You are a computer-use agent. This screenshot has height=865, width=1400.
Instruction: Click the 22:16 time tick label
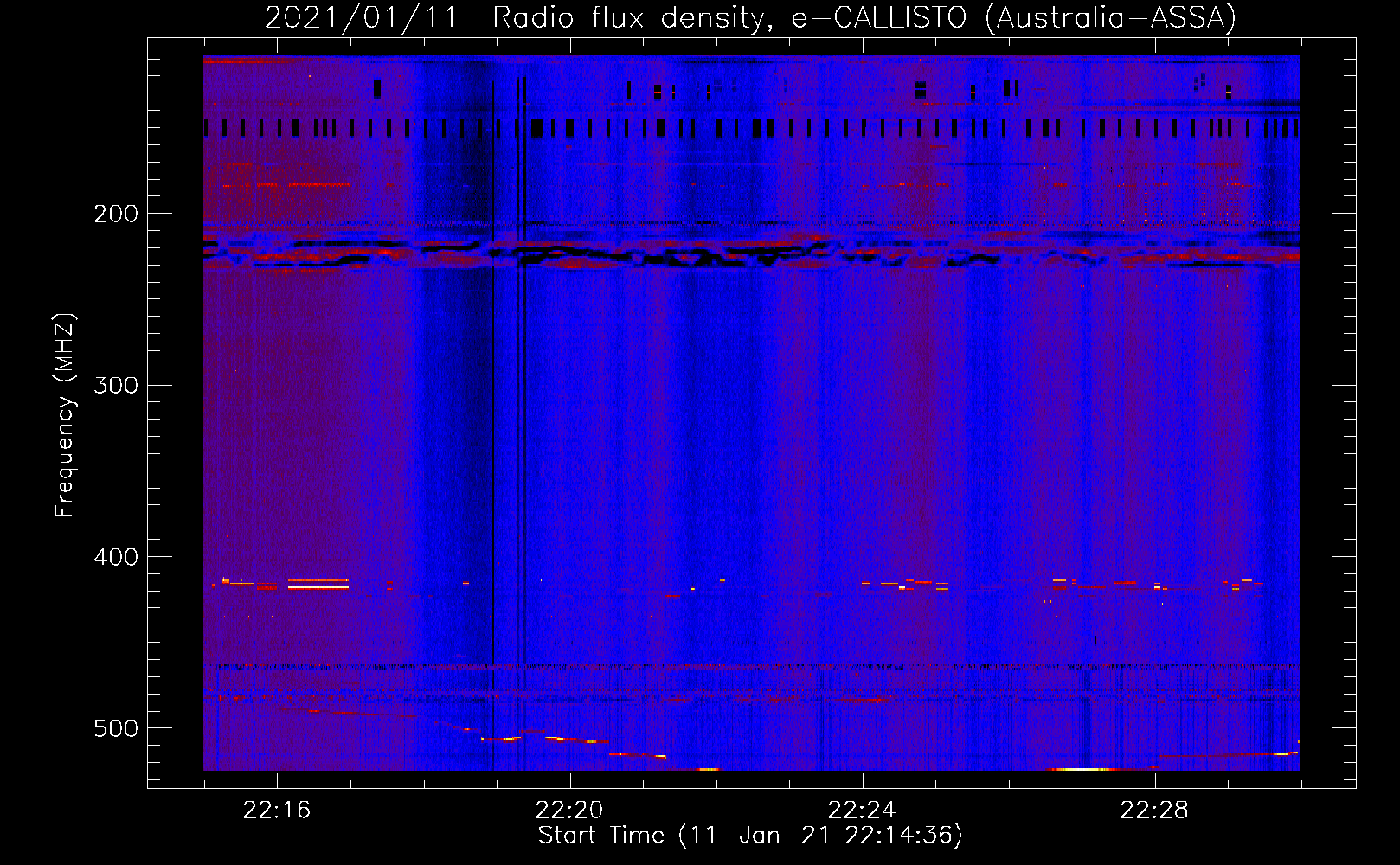click(277, 811)
